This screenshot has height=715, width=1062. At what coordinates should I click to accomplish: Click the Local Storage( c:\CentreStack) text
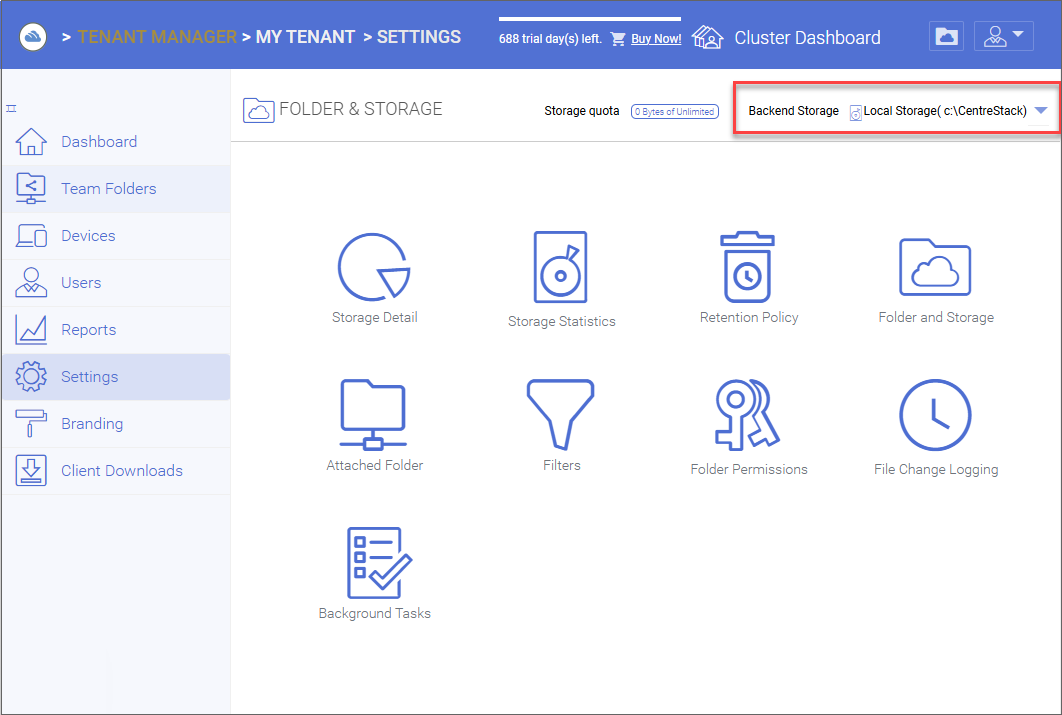point(945,110)
